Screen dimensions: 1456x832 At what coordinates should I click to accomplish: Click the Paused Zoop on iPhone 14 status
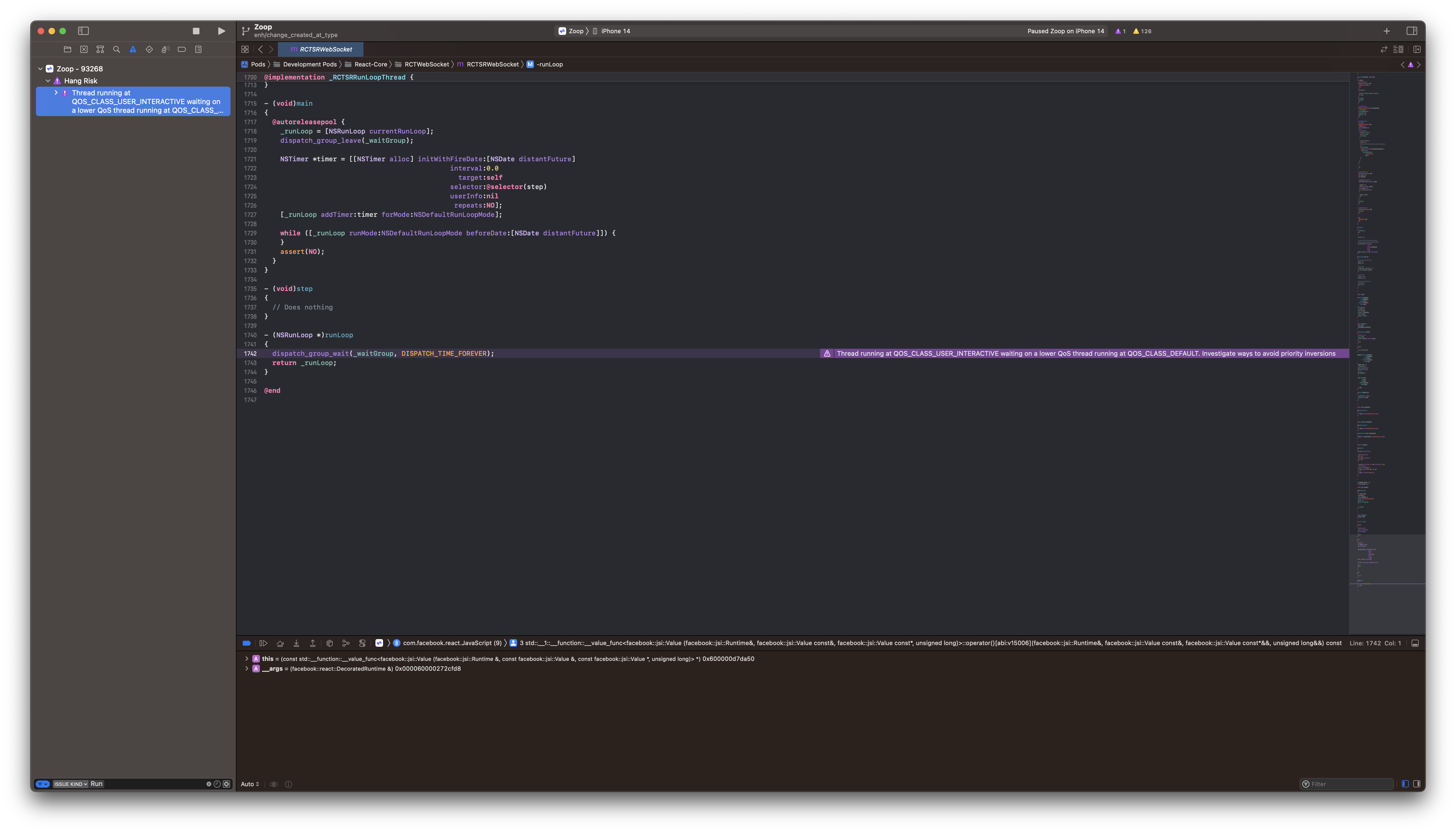1066,31
